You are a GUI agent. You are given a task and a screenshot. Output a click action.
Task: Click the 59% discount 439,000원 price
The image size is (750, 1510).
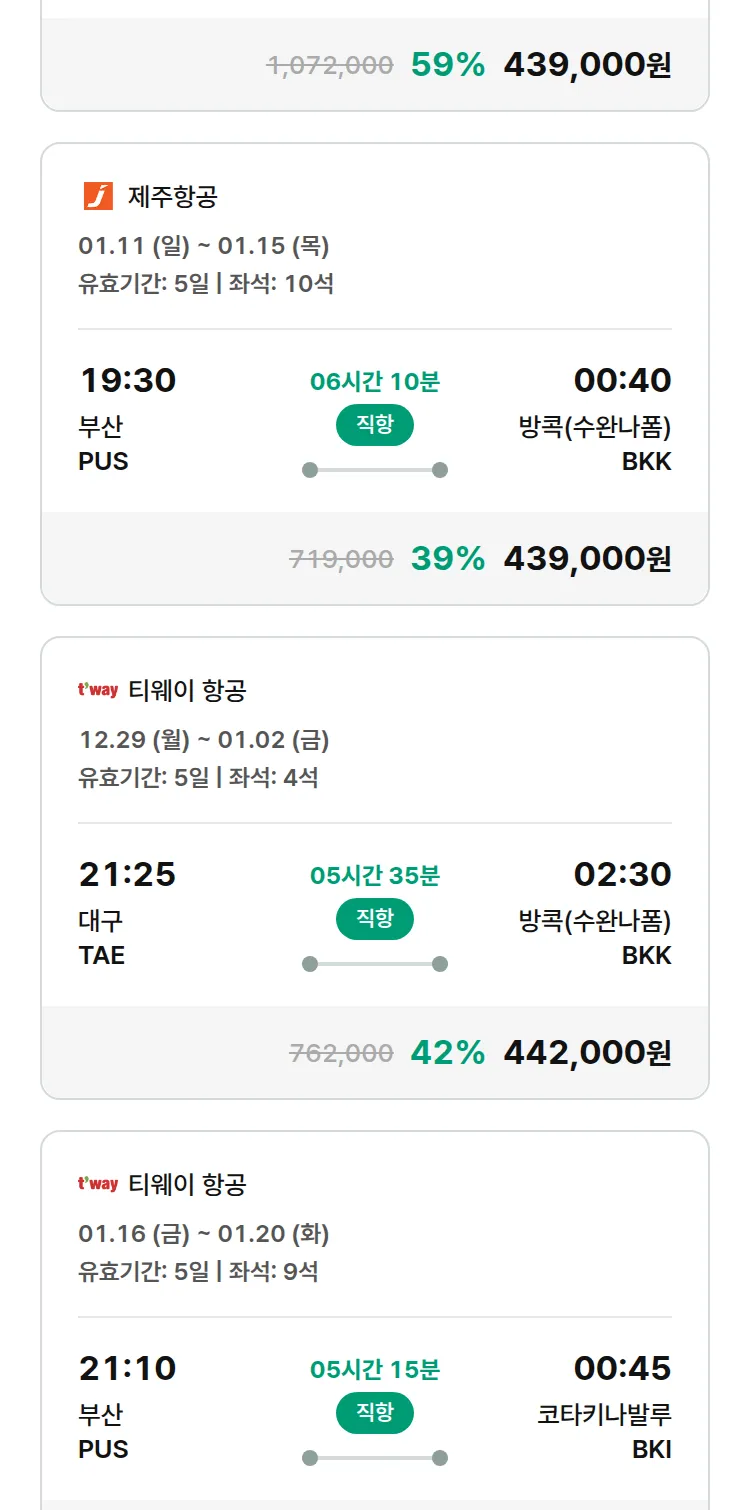click(x=587, y=65)
